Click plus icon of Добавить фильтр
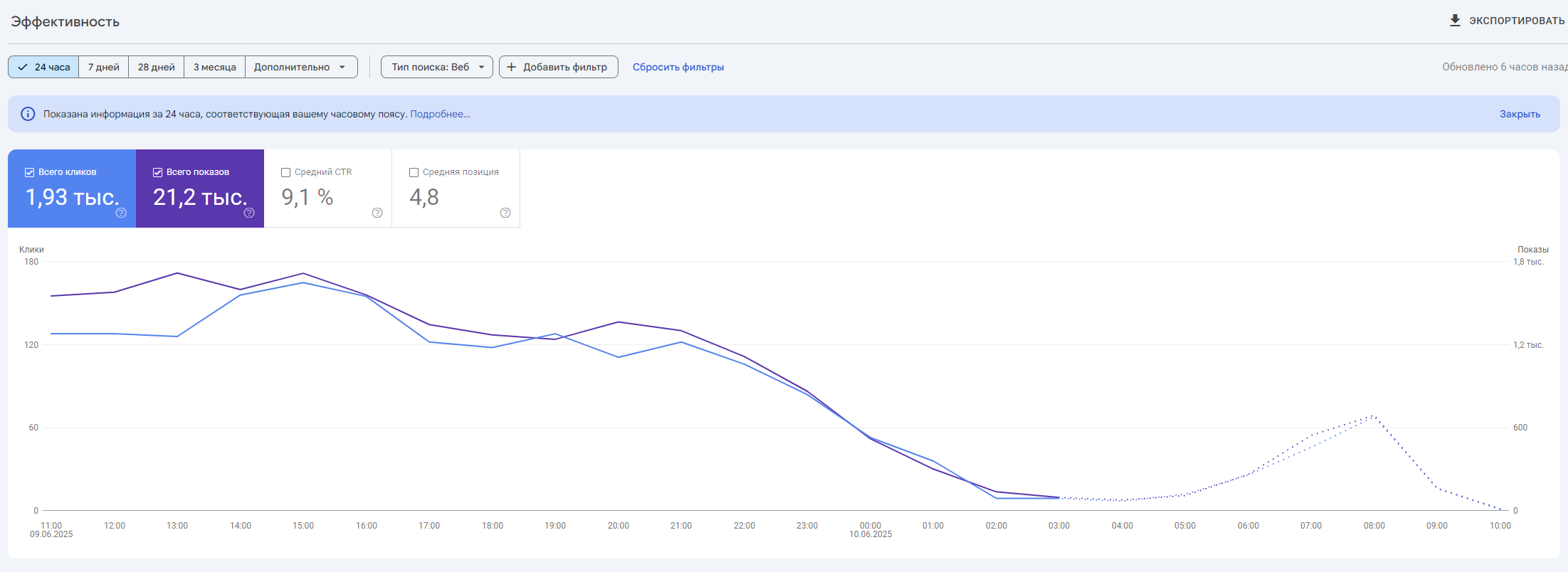Image resolution: width=1568 pixels, height=572 pixels. pos(511,67)
